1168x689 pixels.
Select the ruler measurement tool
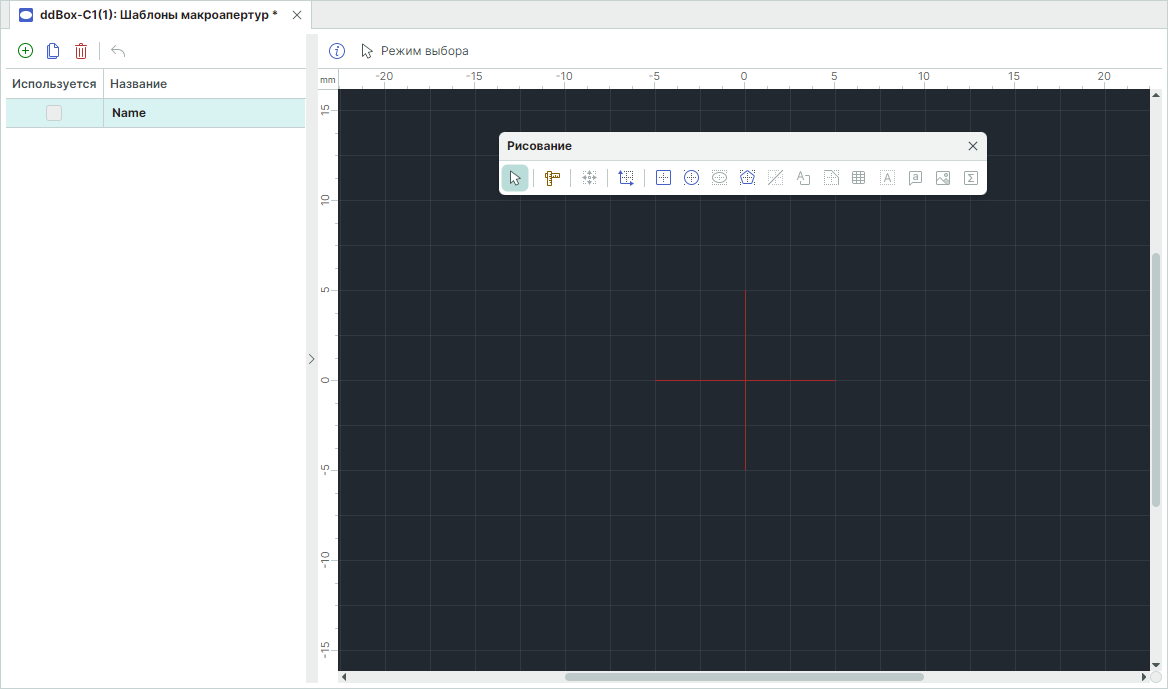pyautogui.click(x=552, y=178)
